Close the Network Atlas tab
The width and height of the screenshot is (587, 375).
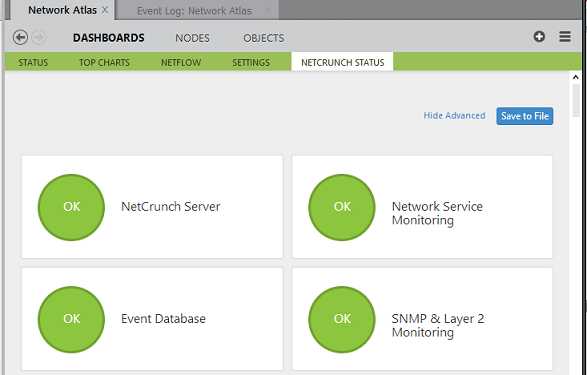coord(105,10)
